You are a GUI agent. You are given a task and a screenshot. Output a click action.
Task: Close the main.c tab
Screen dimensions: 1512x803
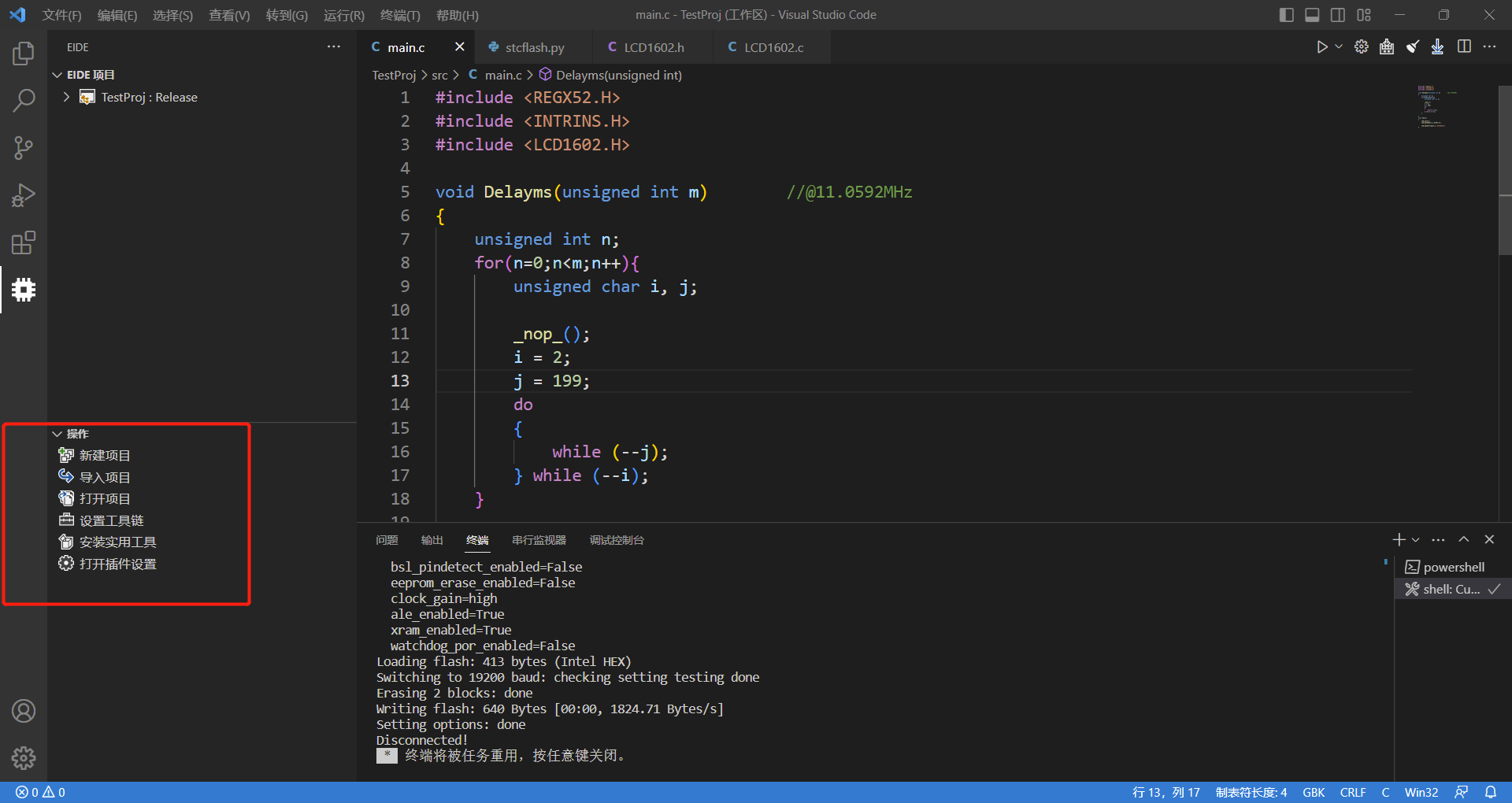pyautogui.click(x=460, y=47)
